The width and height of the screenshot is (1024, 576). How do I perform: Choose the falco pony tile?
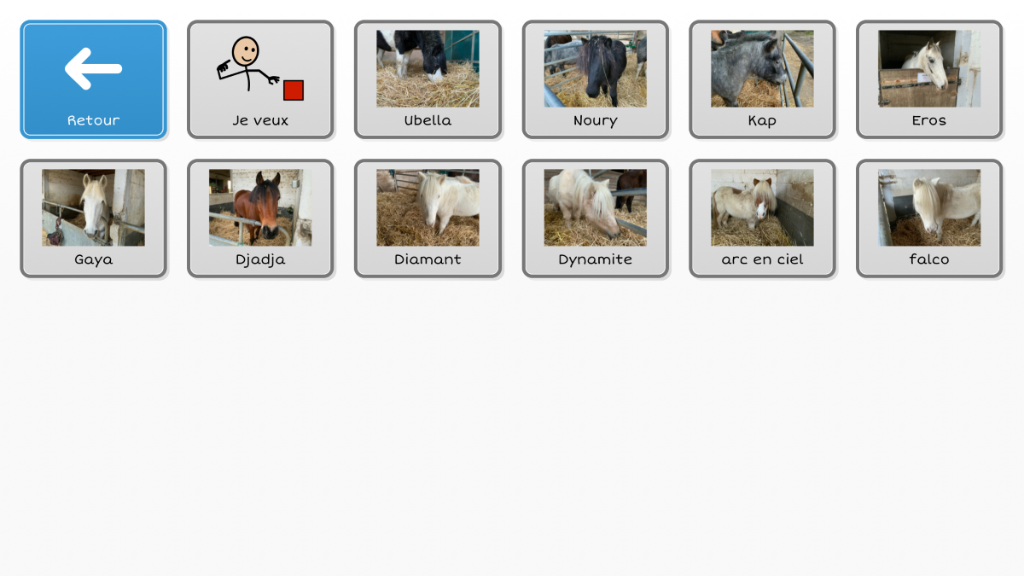click(x=929, y=218)
